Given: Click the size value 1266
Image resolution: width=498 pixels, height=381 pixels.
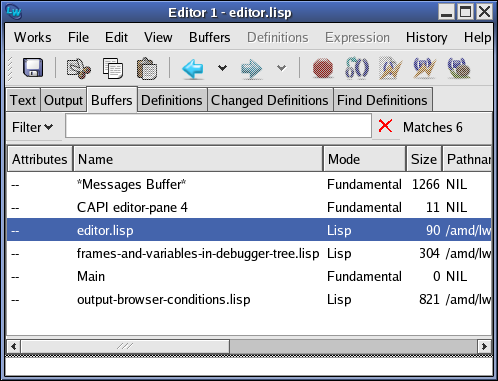Looking at the screenshot, I should click(x=426, y=184).
